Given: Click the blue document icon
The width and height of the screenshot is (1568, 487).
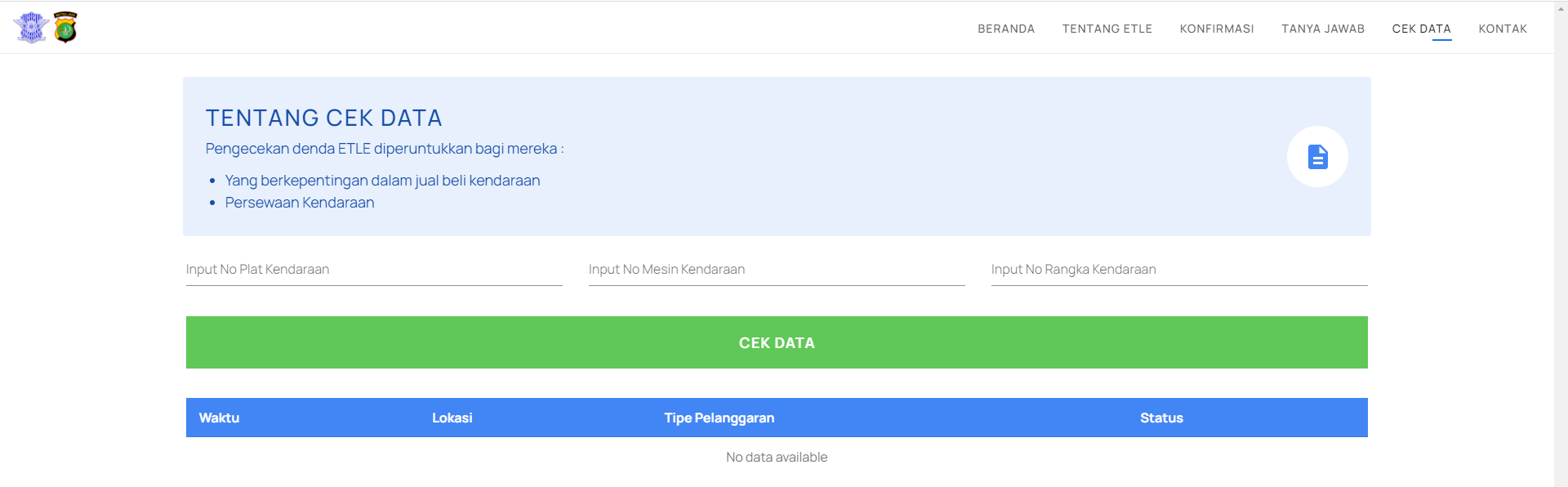Looking at the screenshot, I should [1317, 157].
